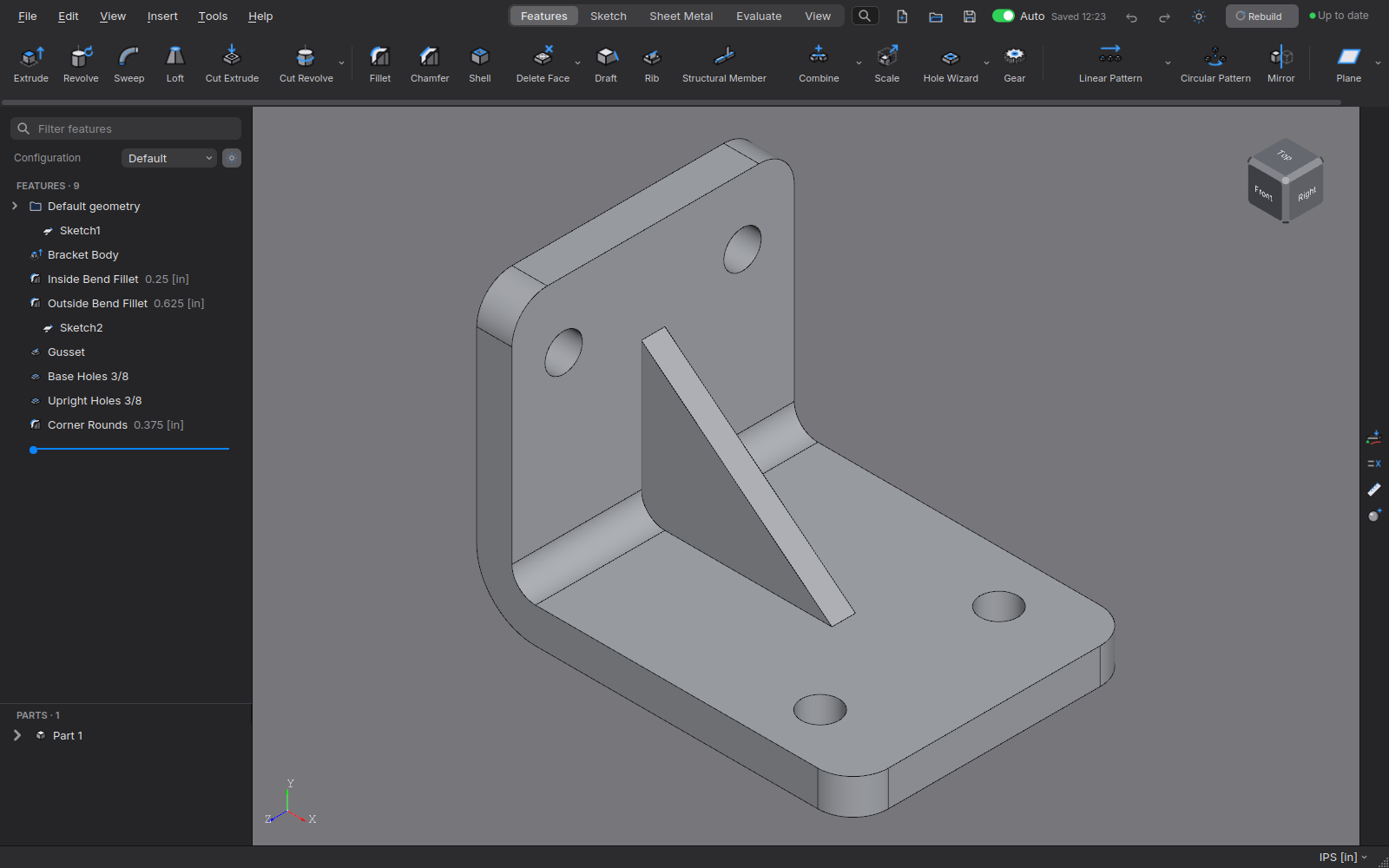Select the Scale tool

[887, 65]
